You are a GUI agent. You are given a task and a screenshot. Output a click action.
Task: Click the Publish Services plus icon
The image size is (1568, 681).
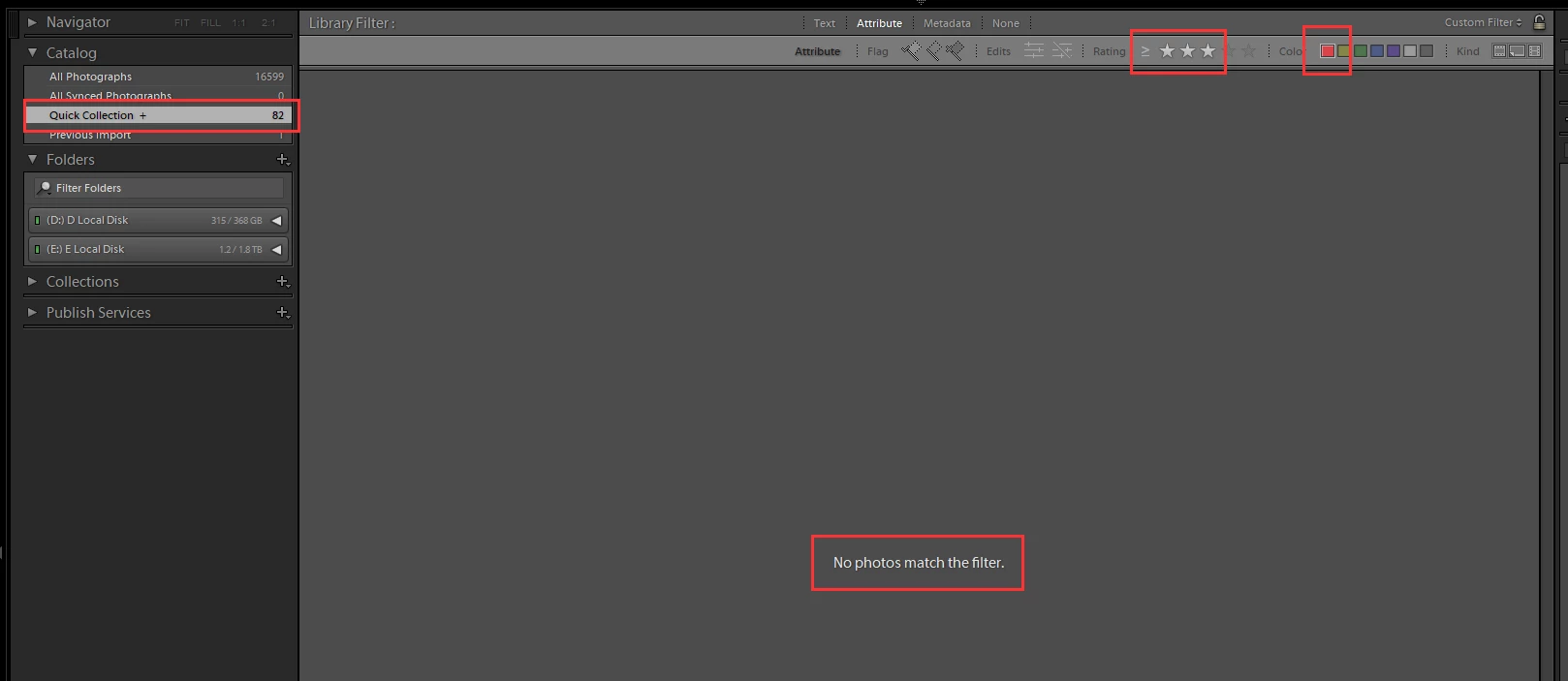click(x=282, y=312)
